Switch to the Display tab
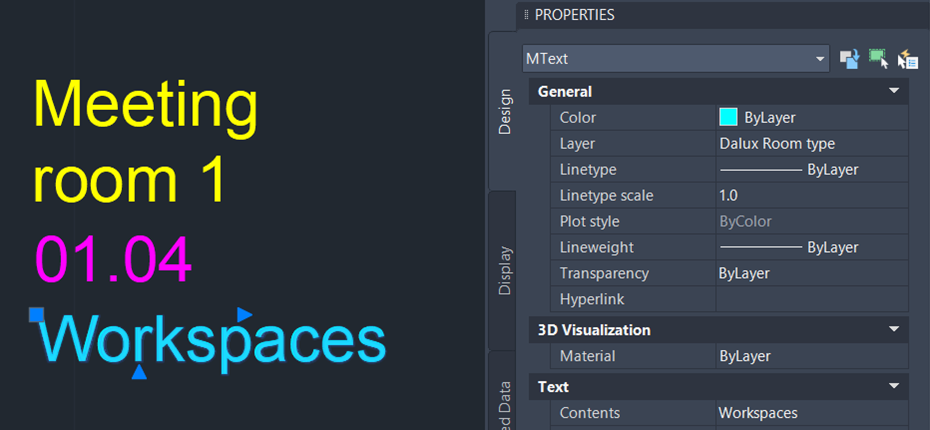Screen dimensions: 930x430 504,270
